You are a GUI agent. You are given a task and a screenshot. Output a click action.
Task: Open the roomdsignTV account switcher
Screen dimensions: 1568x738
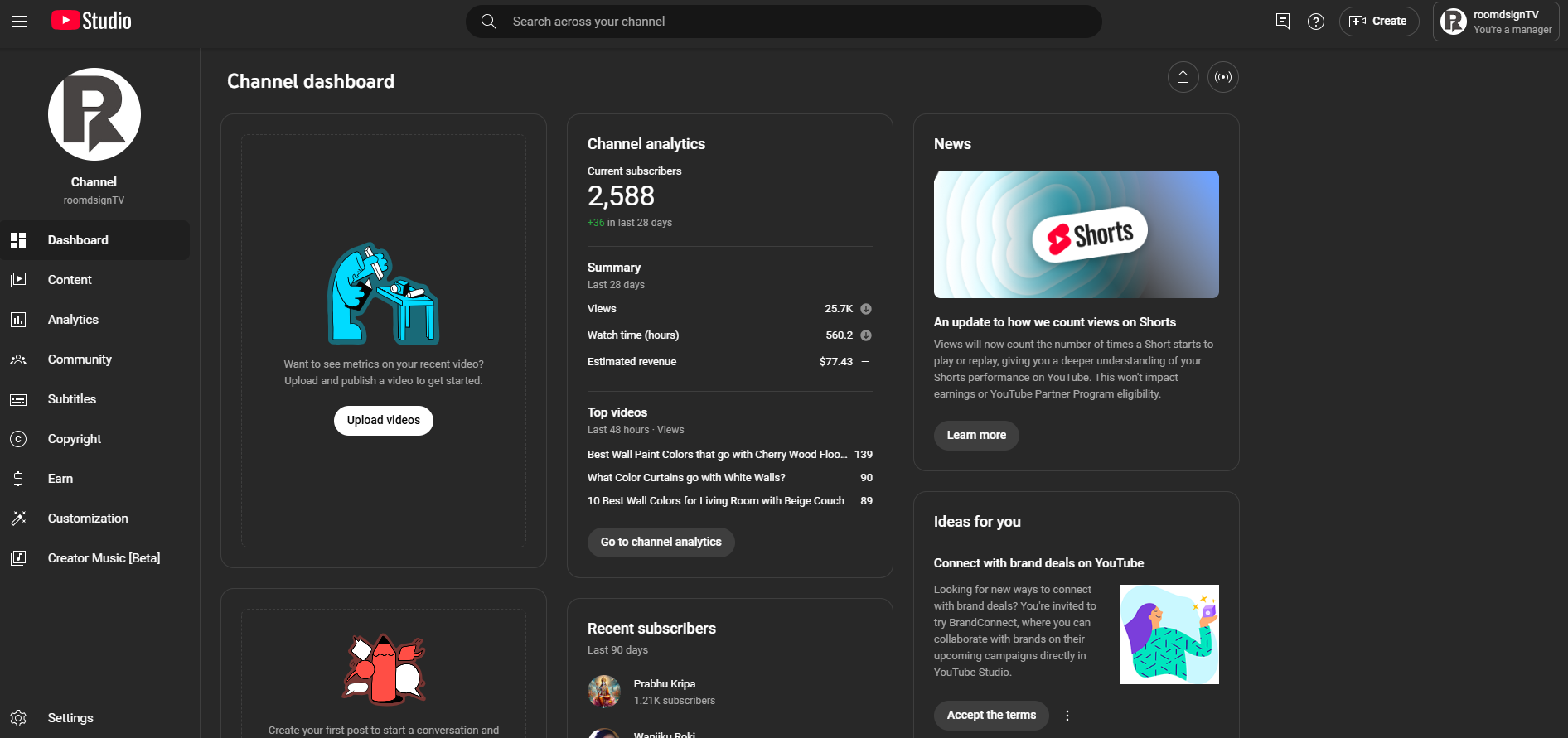point(1496,22)
